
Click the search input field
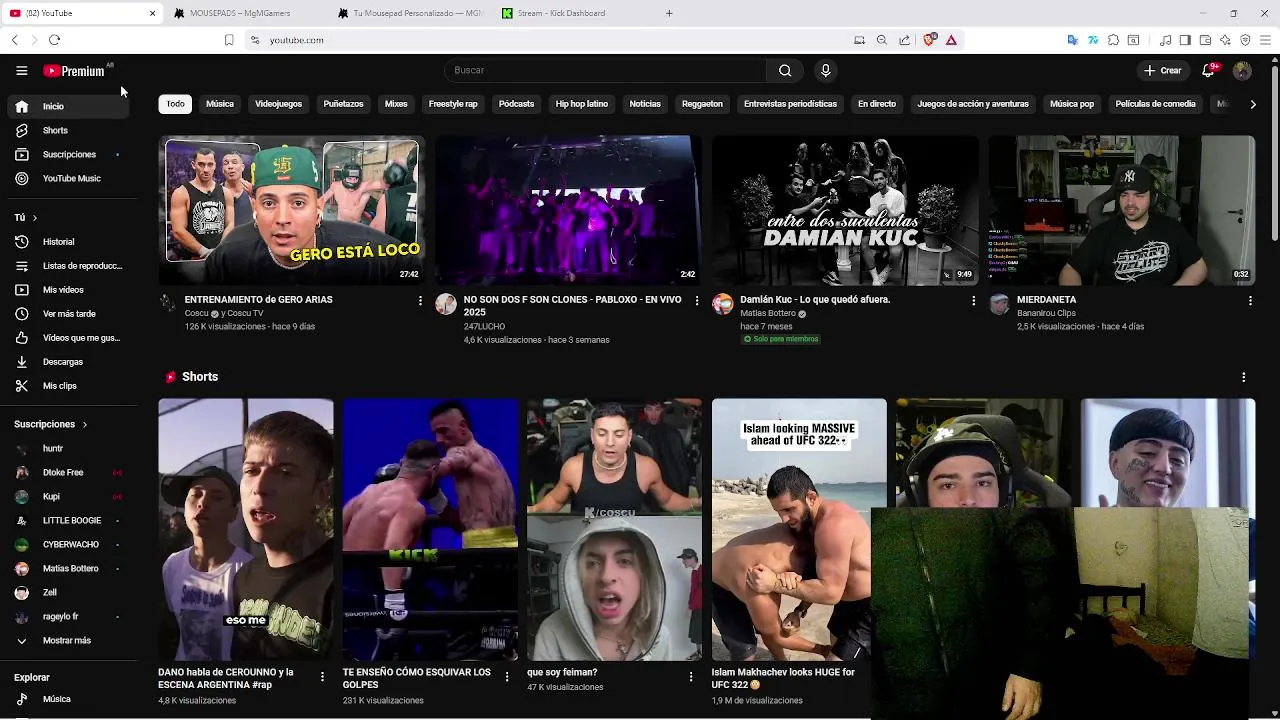[605, 70]
